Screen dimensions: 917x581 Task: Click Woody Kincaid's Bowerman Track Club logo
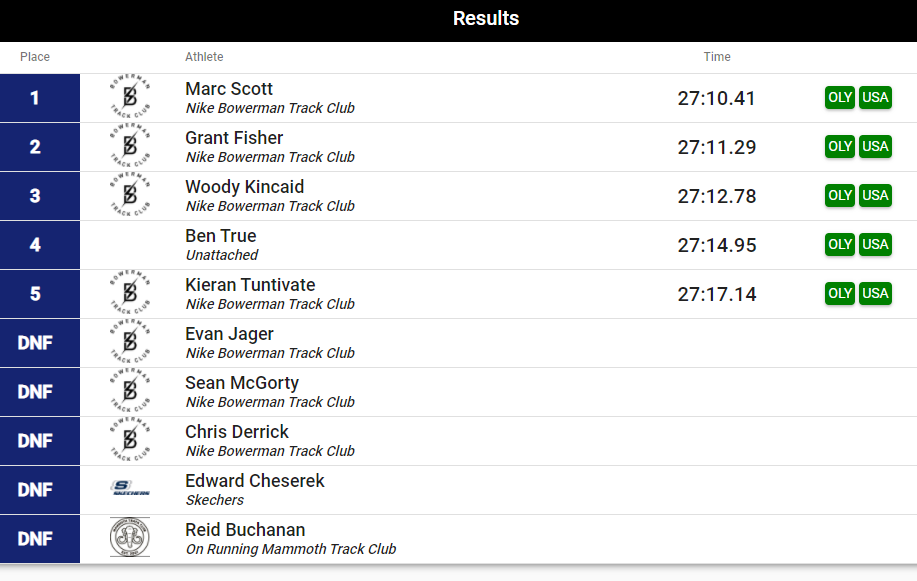[x=130, y=195]
